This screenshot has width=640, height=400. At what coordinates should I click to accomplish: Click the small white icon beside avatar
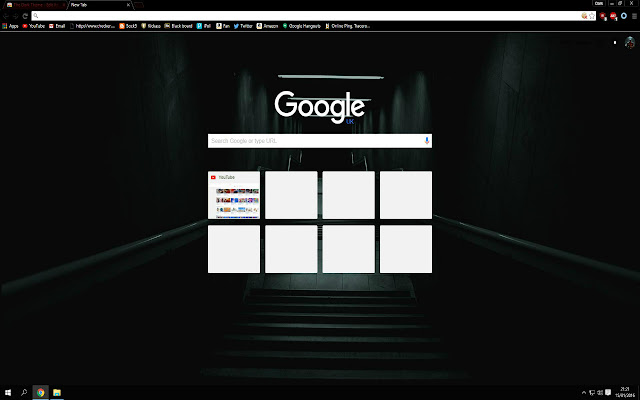pos(615,42)
